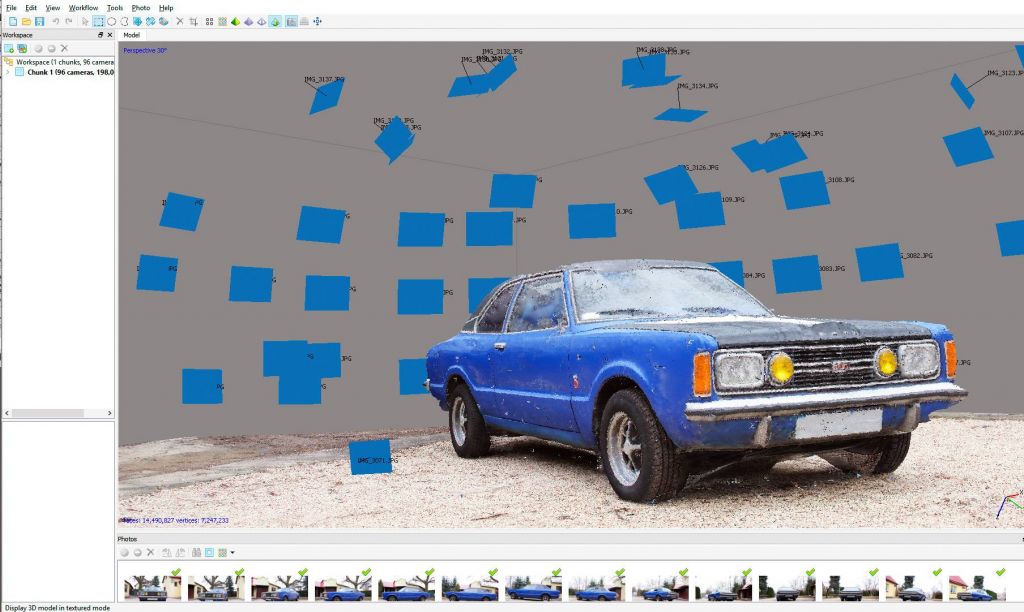Close the Workspace panel

pos(110,35)
